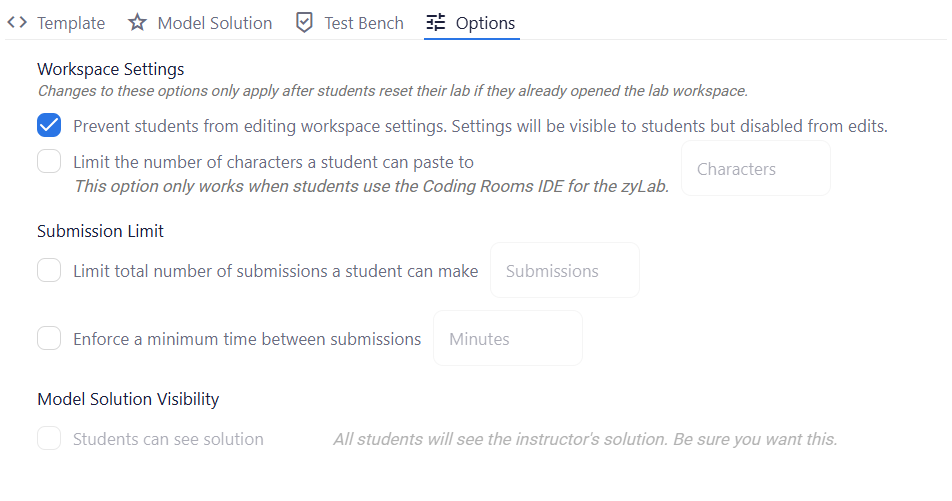
Task: Select the Options tab label
Action: point(485,23)
